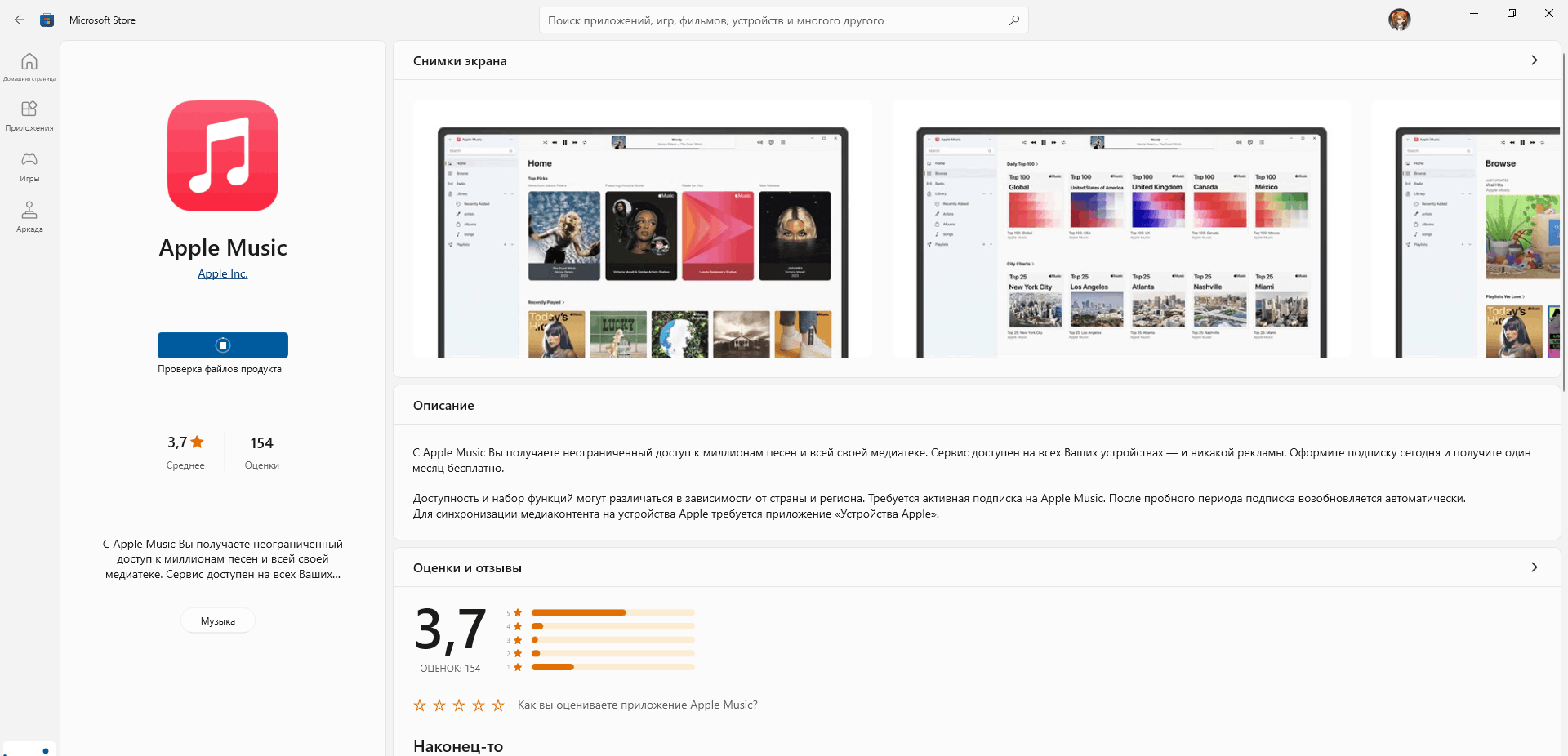The image size is (1568, 756).
Task: Click the 1-star rating bar
Action: point(613,667)
